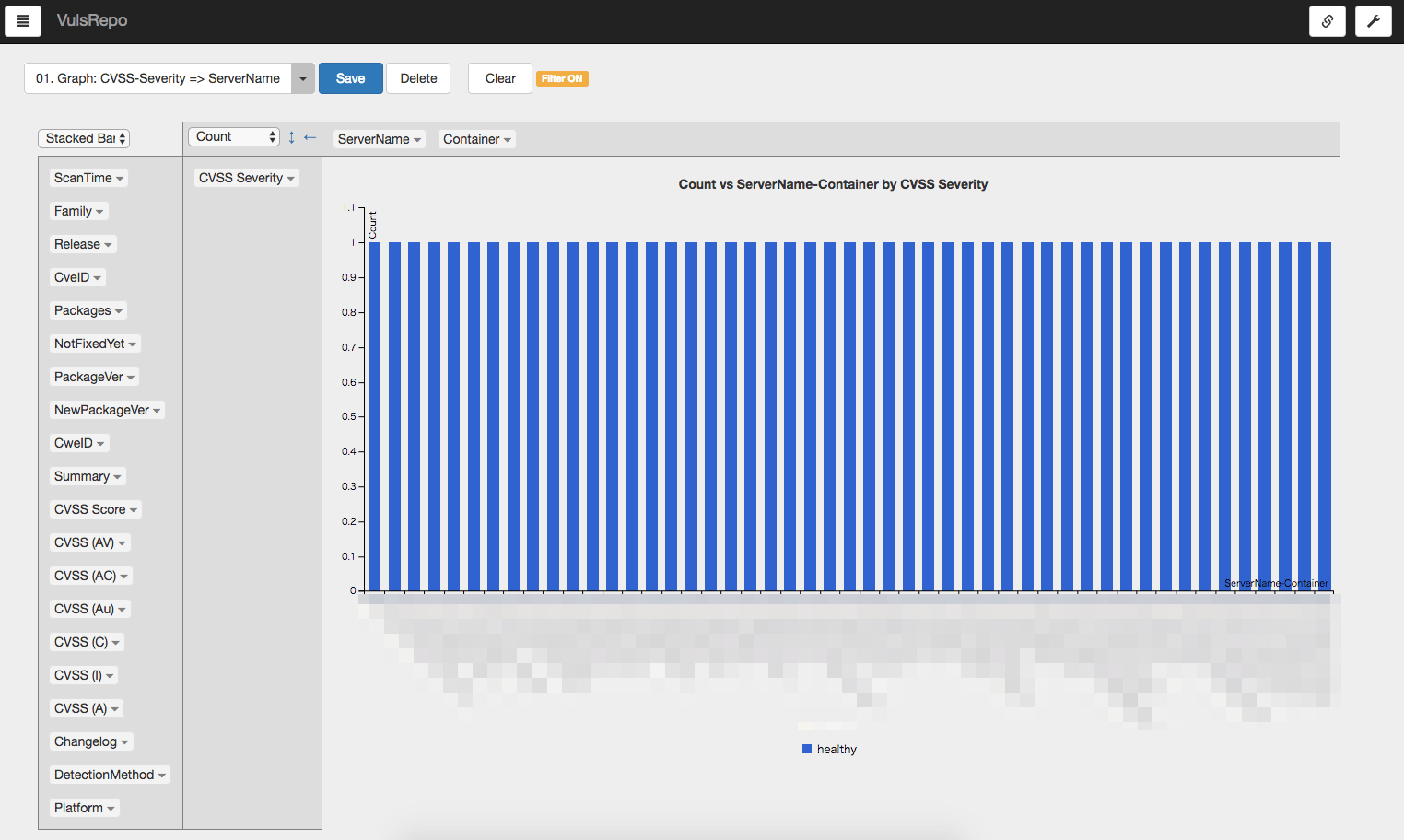Click the vertical sort order arrow icon
Image resolution: width=1404 pixels, height=840 pixels.
tap(291, 137)
